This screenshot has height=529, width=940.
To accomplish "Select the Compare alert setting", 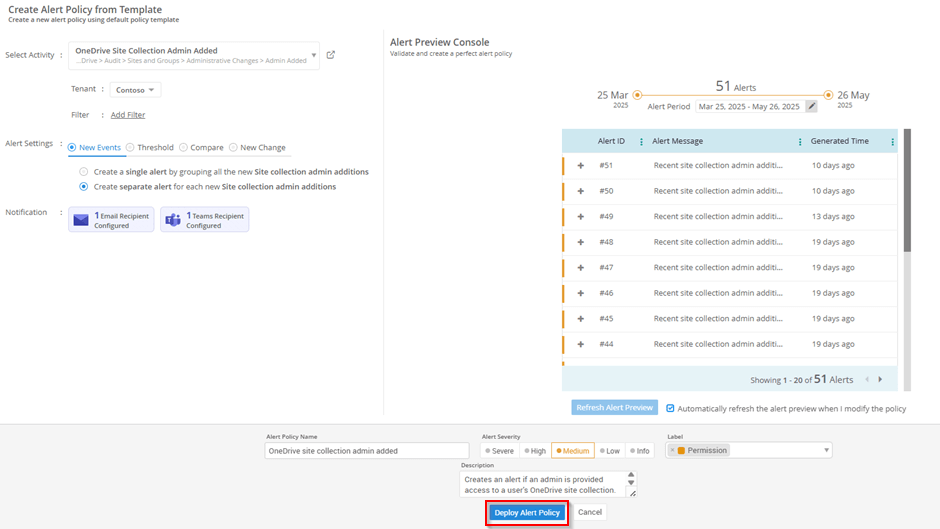I will (201, 148).
